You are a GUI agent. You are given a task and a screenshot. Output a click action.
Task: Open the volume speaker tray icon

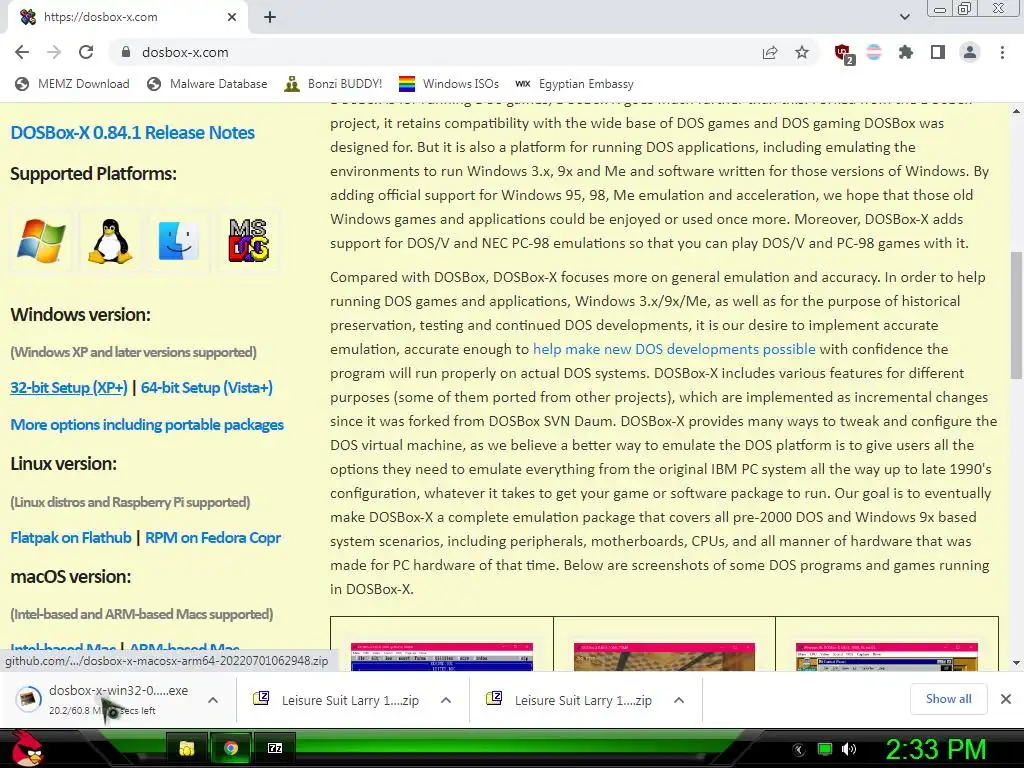[849, 749]
